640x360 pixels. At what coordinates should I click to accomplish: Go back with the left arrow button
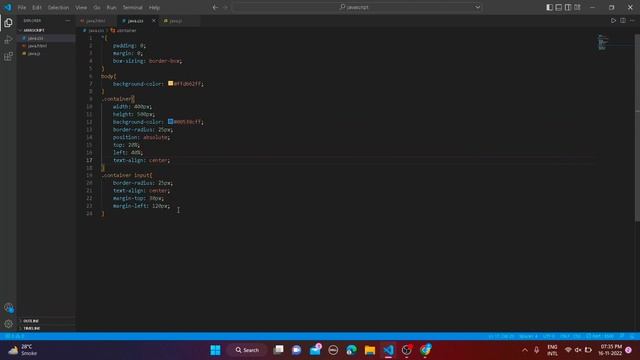[x=215, y=7]
